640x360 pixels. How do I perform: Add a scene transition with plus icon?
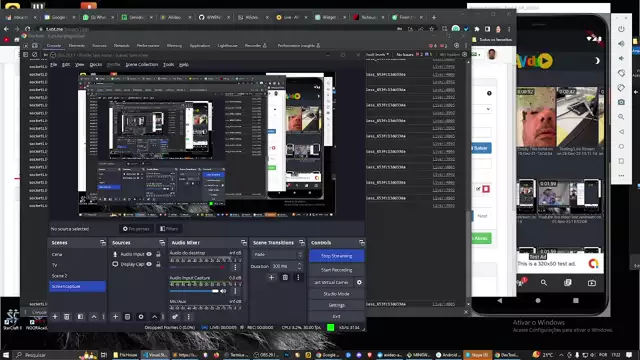271,278
